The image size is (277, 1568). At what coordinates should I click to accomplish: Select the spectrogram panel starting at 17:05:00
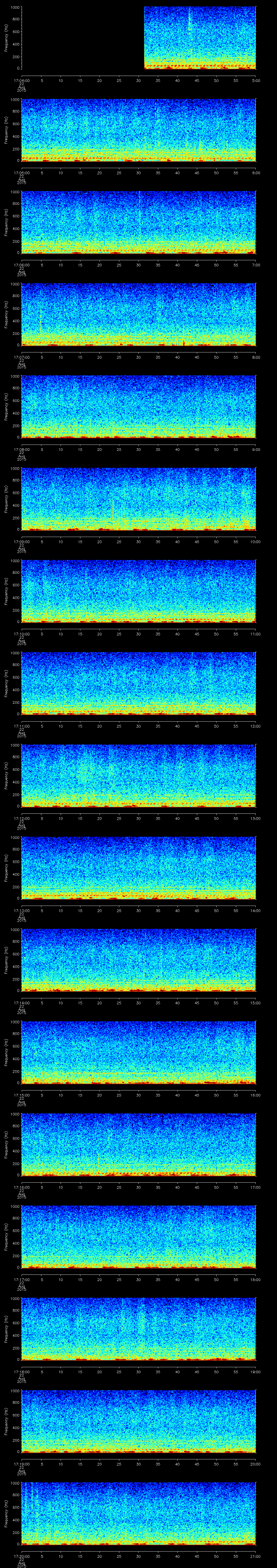[x=138, y=130]
